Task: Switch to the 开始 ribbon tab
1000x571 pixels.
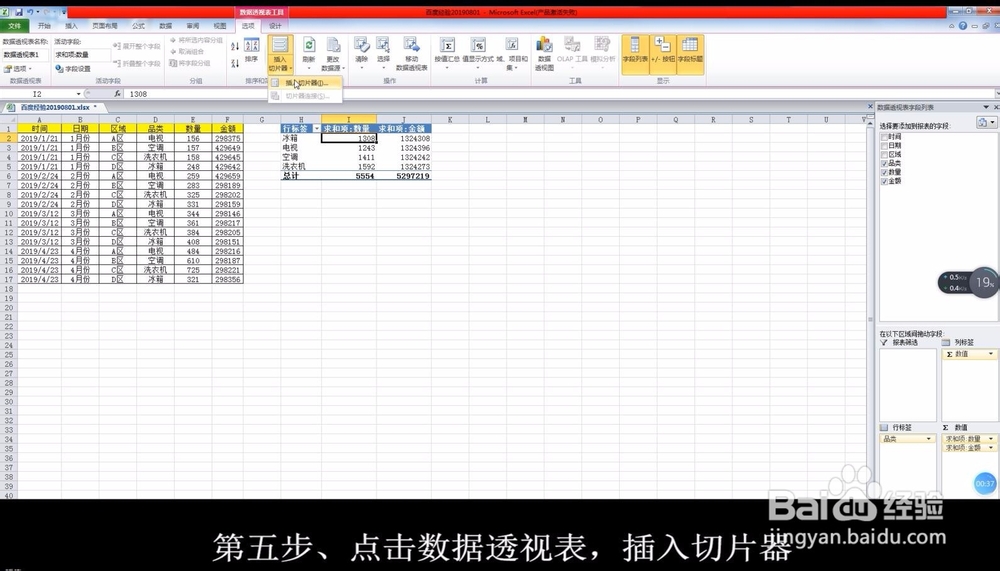Action: 44,26
